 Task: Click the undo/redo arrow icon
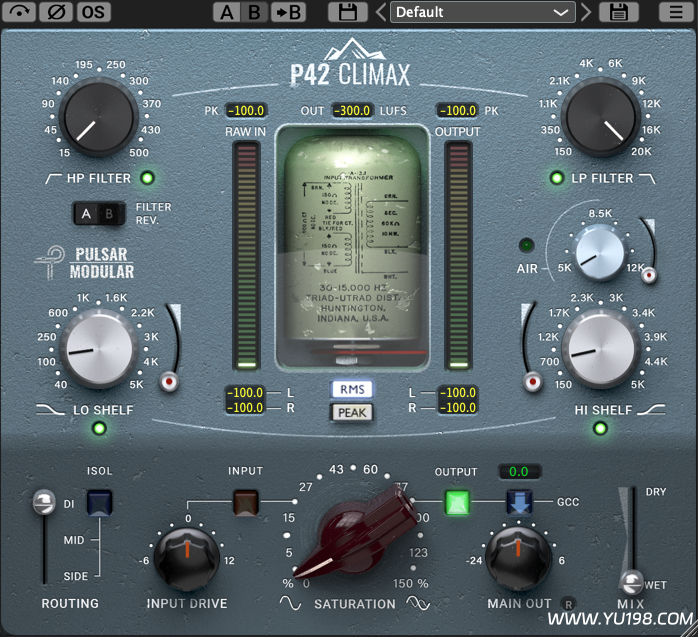(19, 12)
